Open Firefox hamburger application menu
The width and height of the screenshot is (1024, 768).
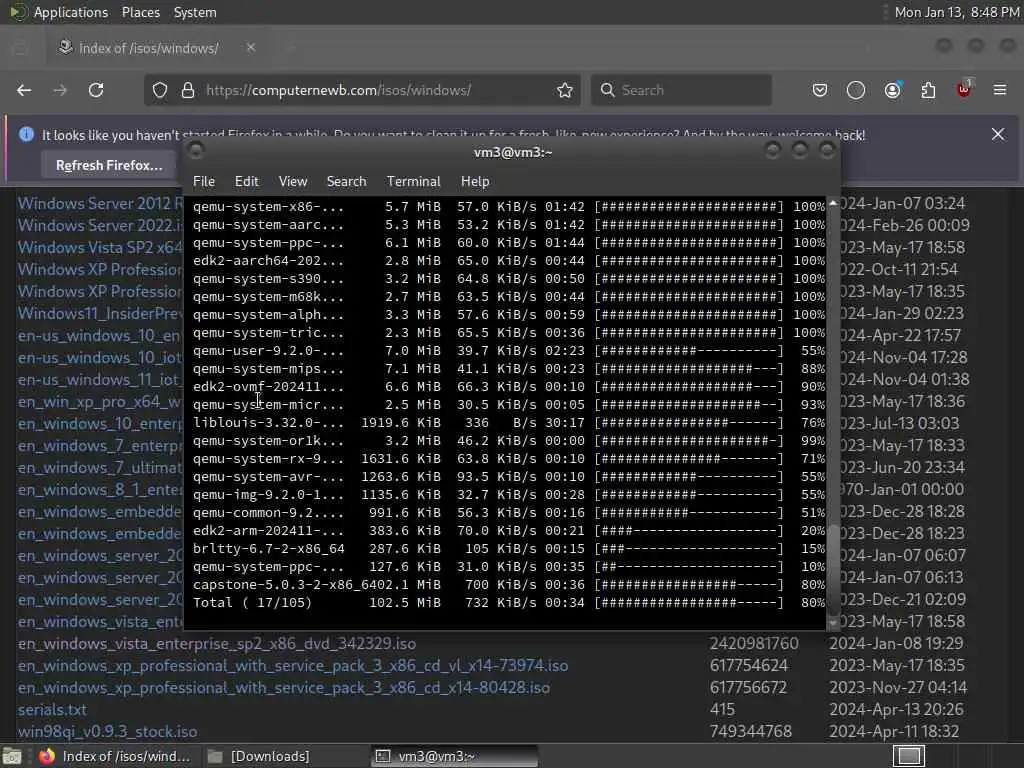pos(1000,90)
